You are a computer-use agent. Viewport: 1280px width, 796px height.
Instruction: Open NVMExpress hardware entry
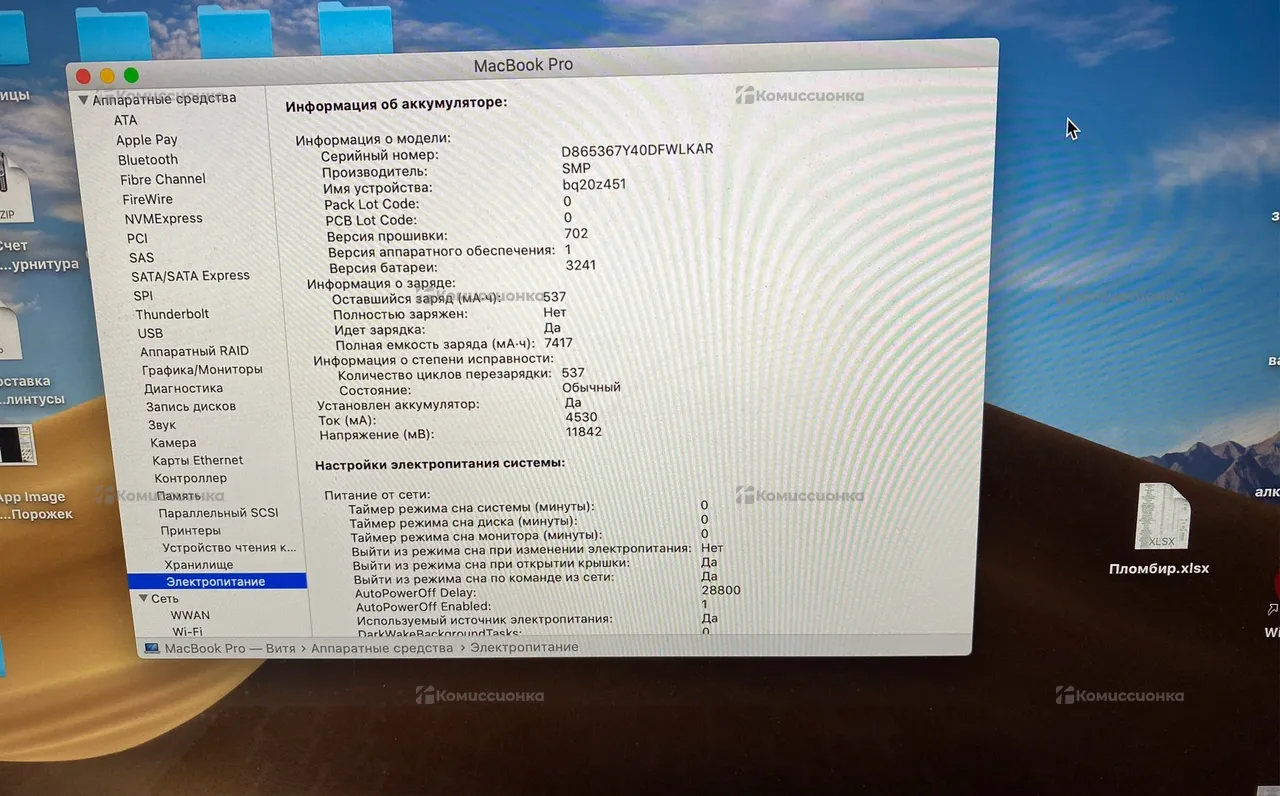pyautogui.click(x=163, y=218)
